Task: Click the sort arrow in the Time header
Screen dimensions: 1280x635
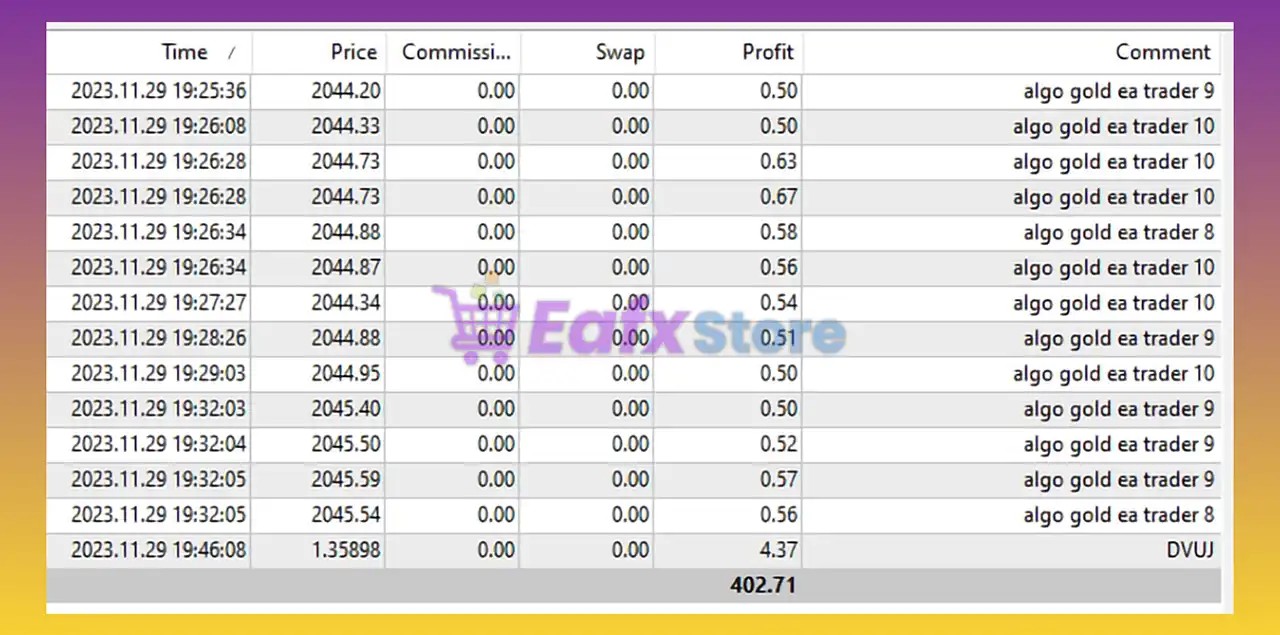Action: point(232,53)
